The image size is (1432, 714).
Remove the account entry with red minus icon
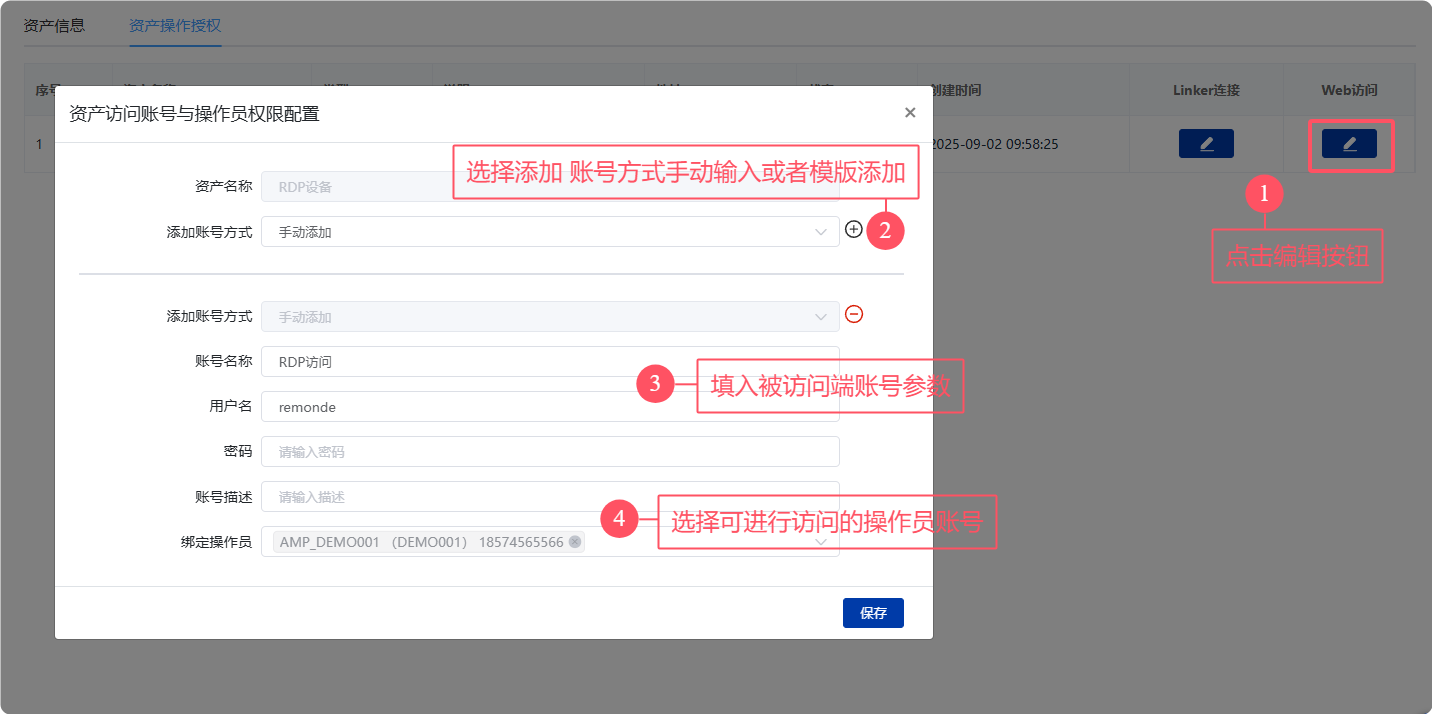click(854, 314)
